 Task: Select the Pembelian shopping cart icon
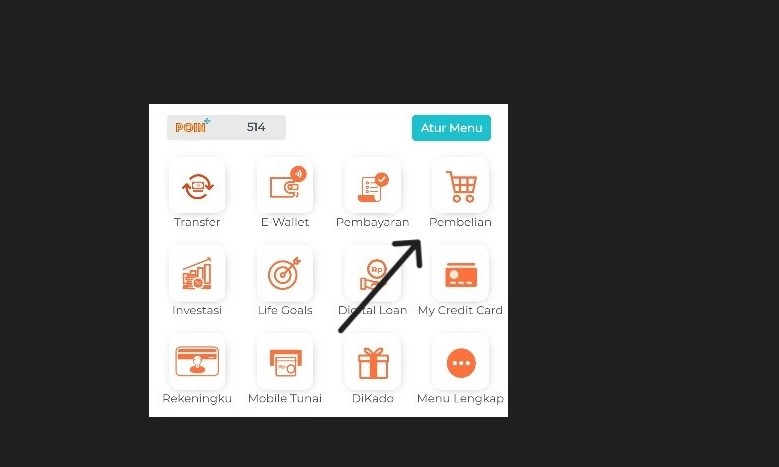pyautogui.click(x=461, y=185)
